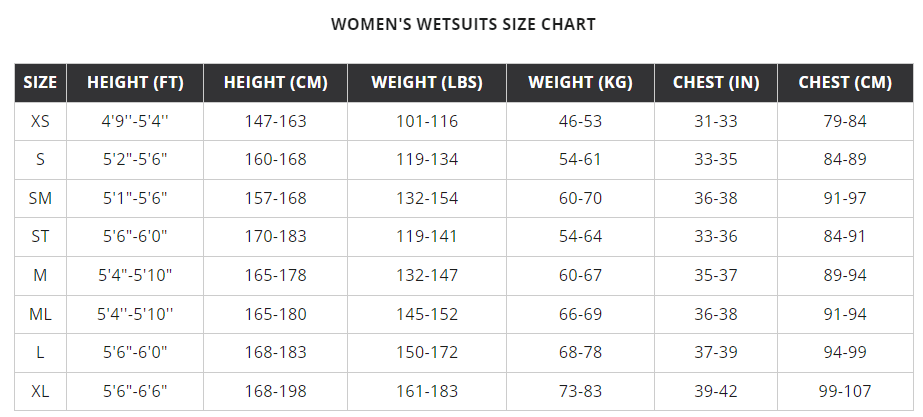923x417 pixels.
Task: Select the XL size row label
Action: point(40,391)
